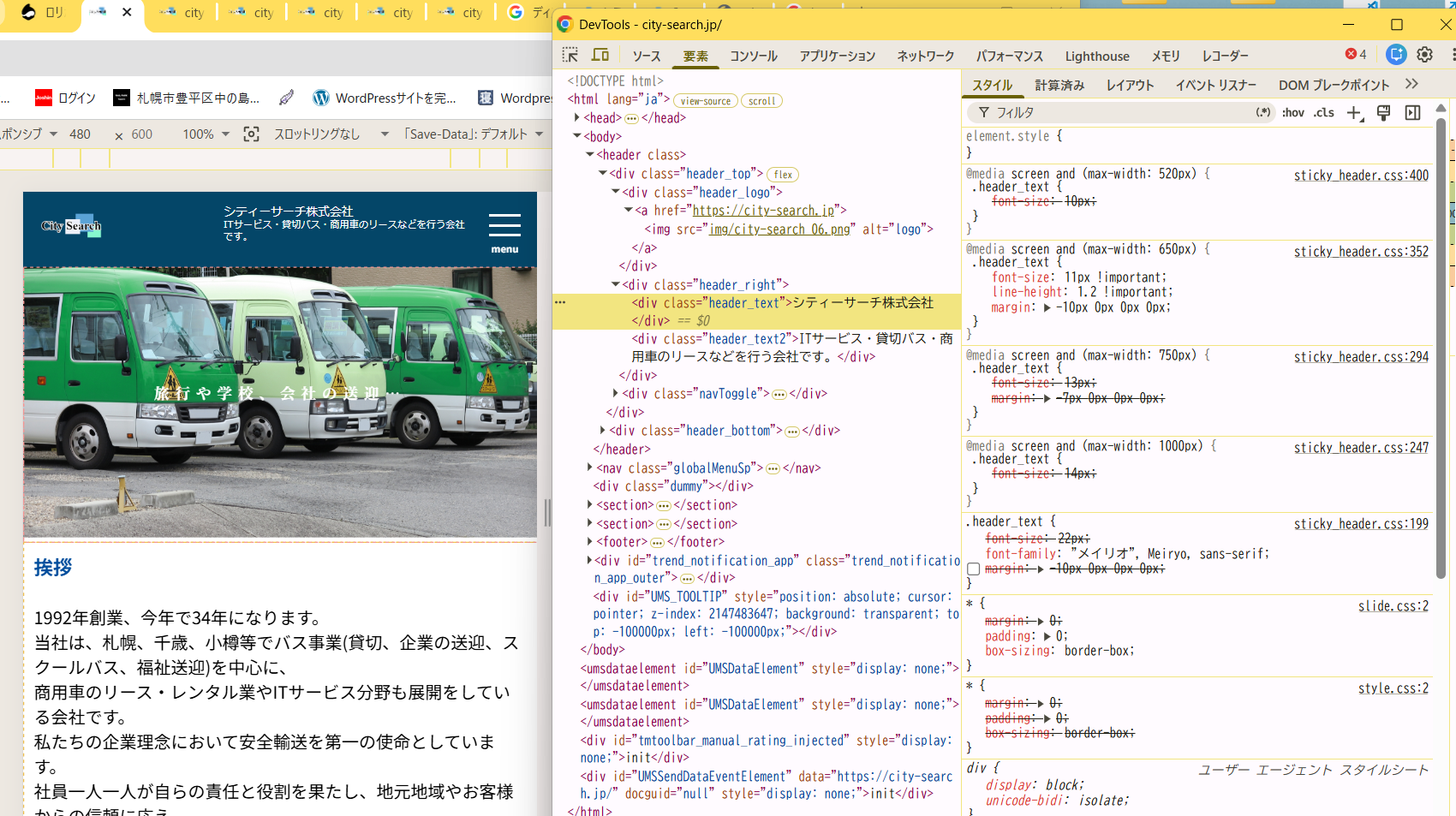Switch to the コンソール tab

(x=754, y=57)
